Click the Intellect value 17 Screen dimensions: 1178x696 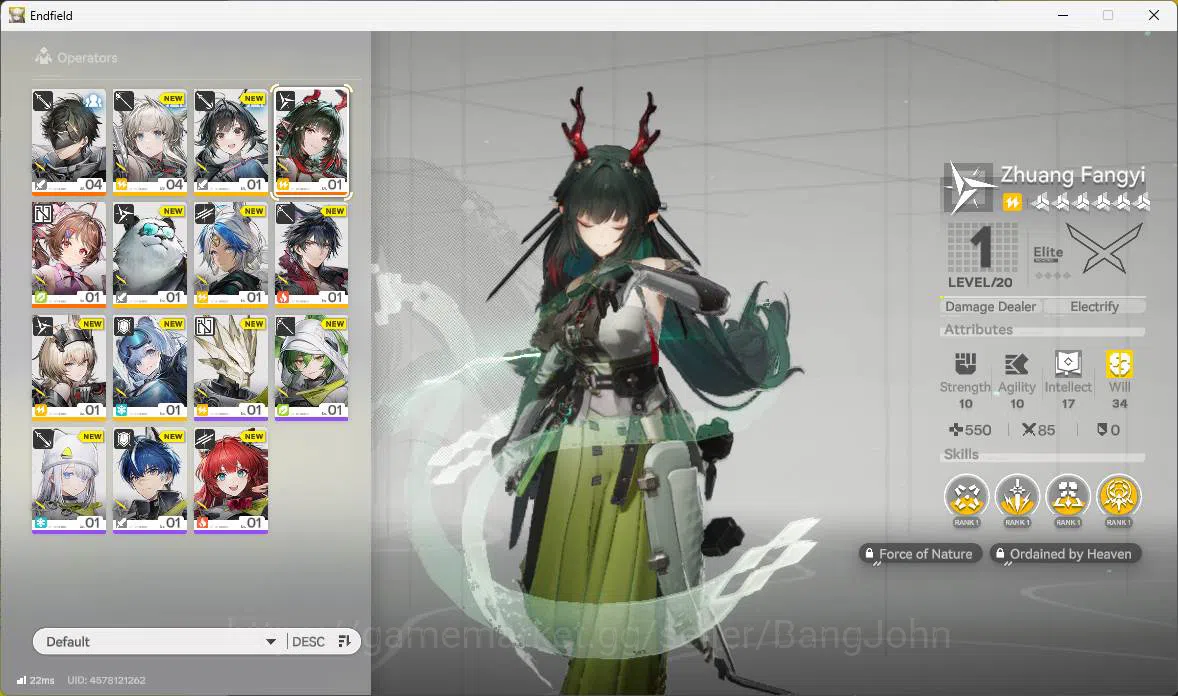[x=1068, y=404]
